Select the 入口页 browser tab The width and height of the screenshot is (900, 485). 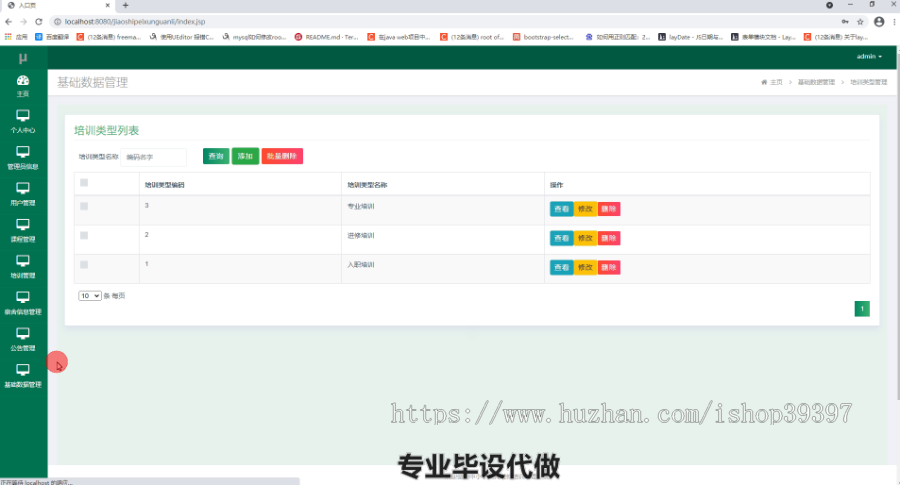57,5
